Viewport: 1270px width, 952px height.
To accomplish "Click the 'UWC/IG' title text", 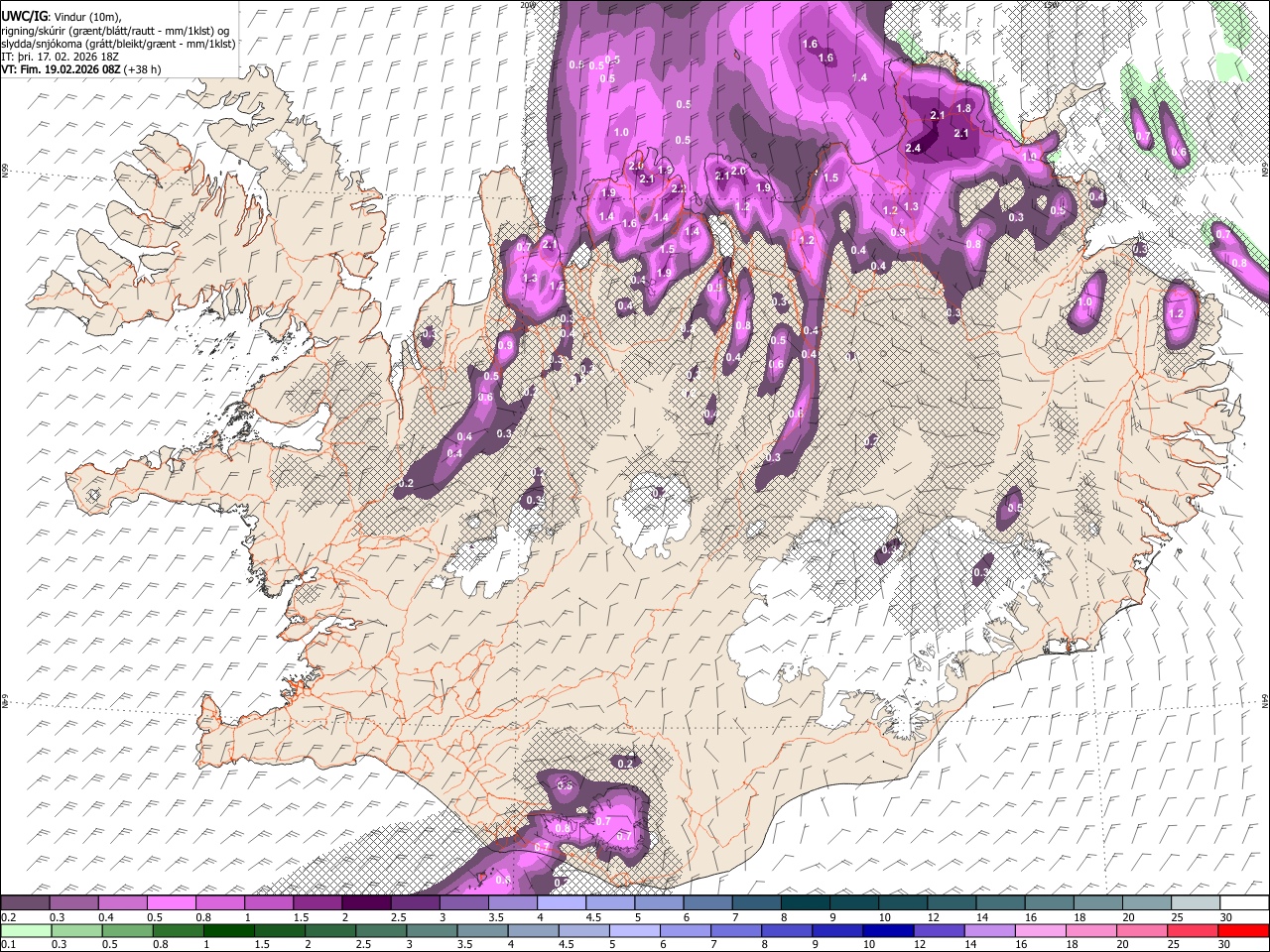I will tap(24, 16).
